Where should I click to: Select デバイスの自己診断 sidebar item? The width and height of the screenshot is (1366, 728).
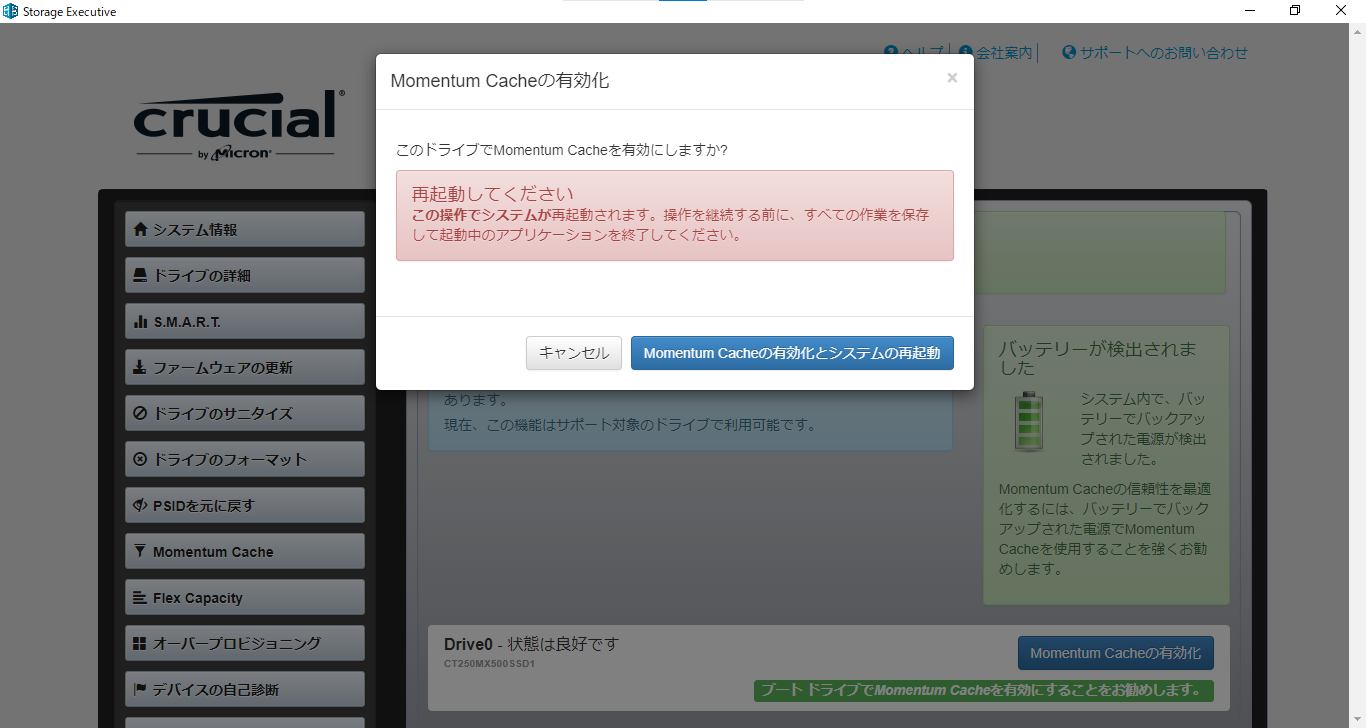click(245, 689)
